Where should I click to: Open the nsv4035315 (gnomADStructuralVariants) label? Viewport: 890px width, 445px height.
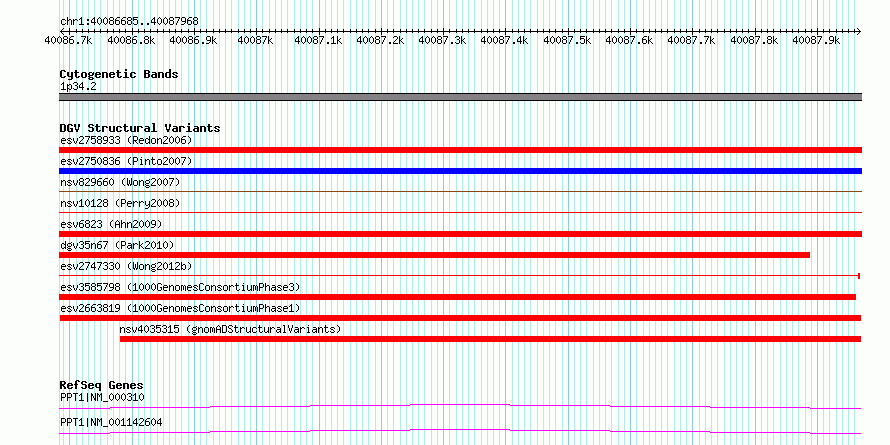coord(230,329)
